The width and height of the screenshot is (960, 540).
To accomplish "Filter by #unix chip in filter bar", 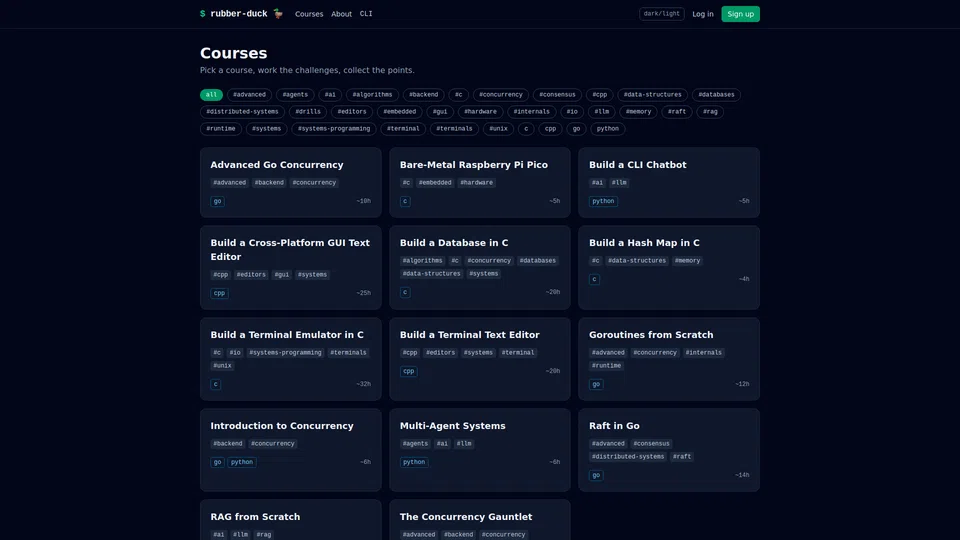I will (x=498, y=129).
